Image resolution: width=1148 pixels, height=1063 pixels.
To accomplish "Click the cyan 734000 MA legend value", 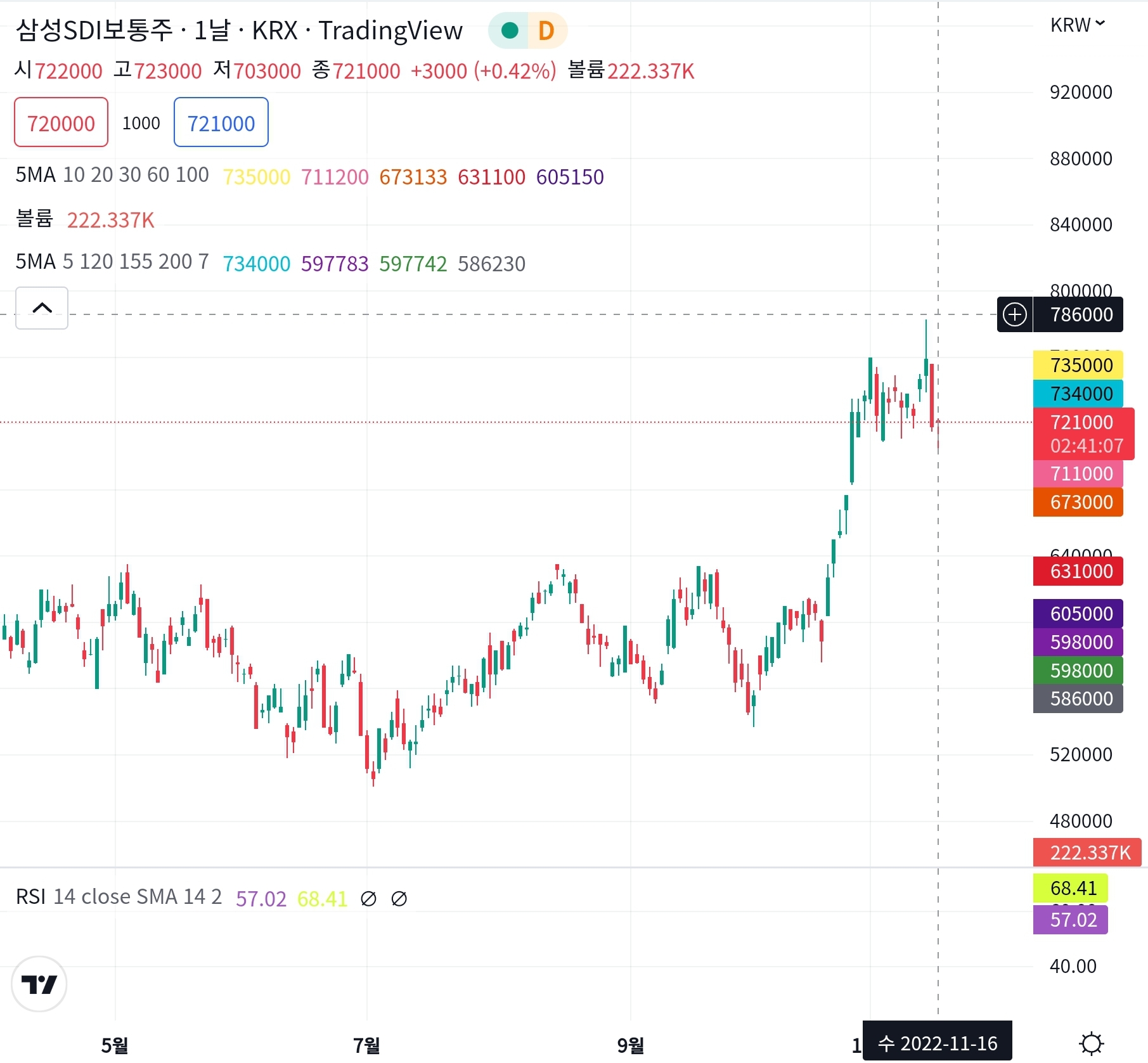I will (x=257, y=264).
